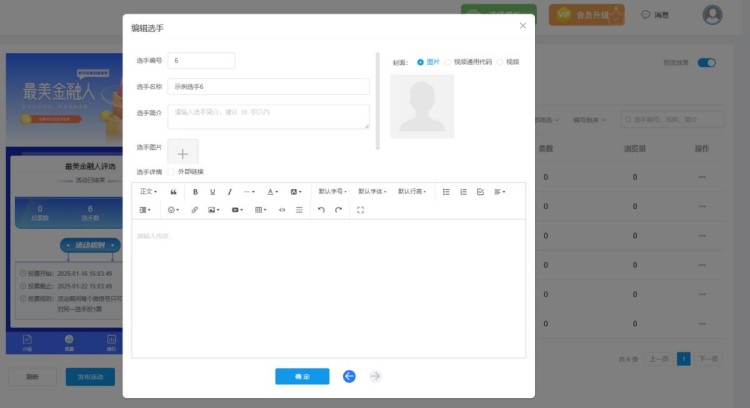Create a bulleted list in the editor
Image resolution: width=750 pixels, height=408 pixels.
point(446,191)
